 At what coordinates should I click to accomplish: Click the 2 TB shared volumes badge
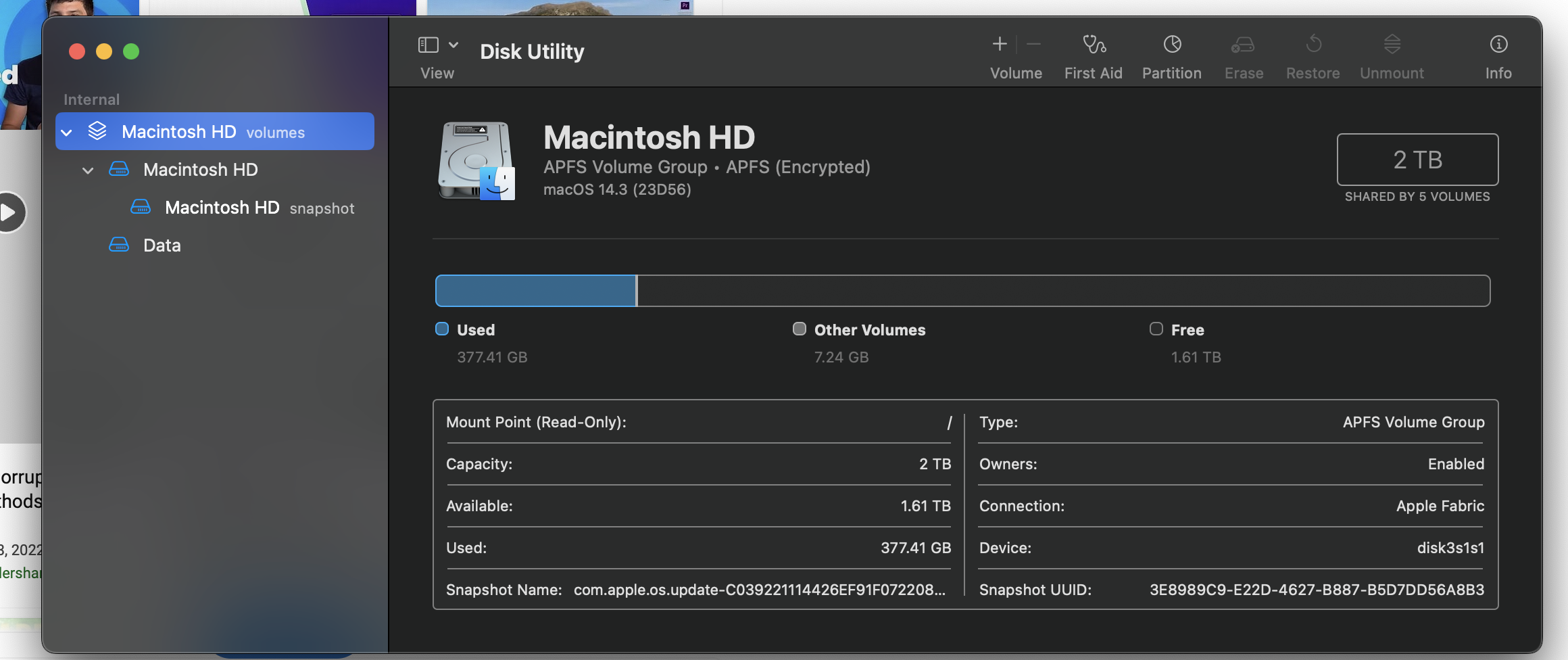click(1417, 160)
